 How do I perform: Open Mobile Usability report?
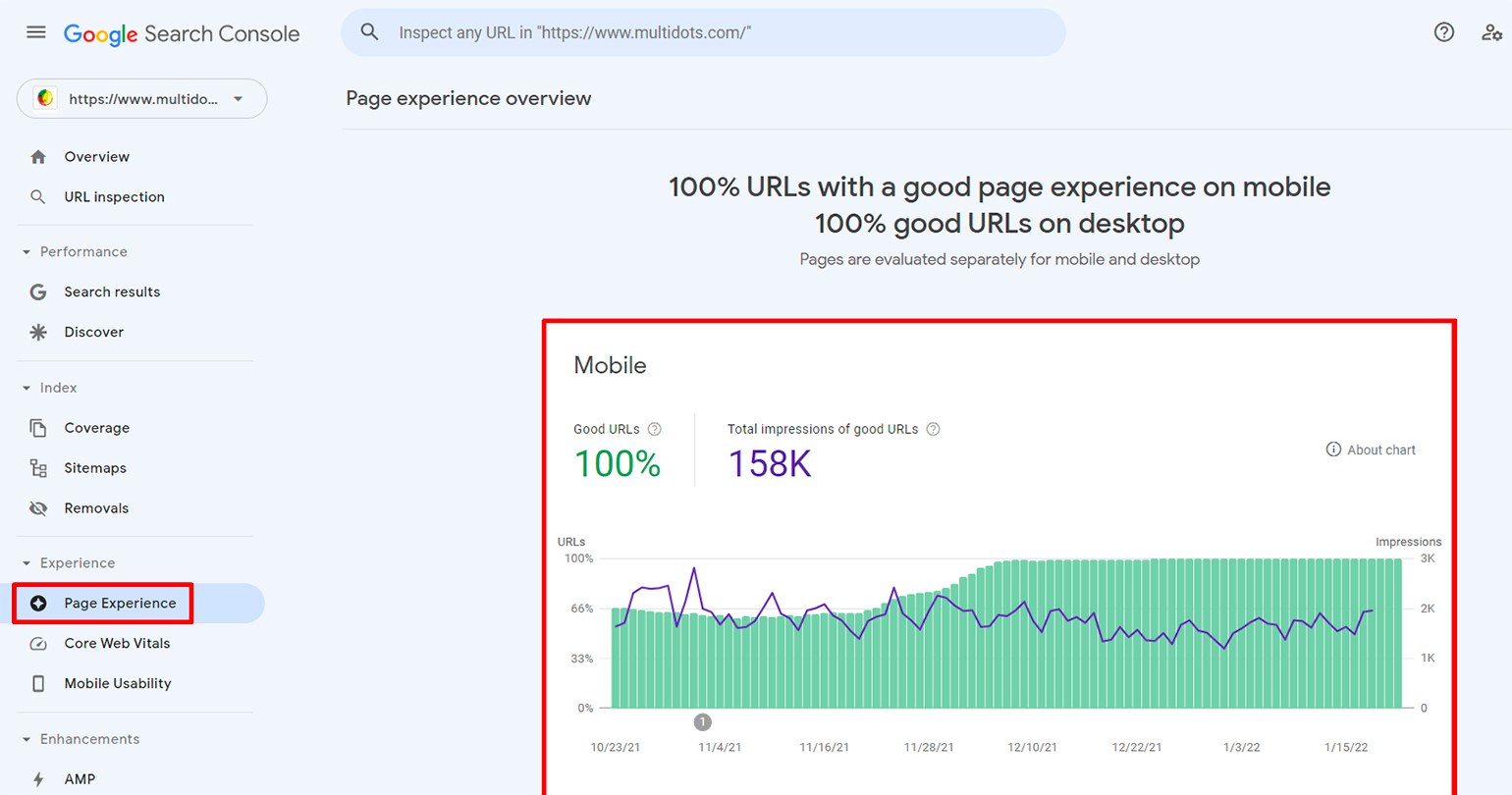117,684
